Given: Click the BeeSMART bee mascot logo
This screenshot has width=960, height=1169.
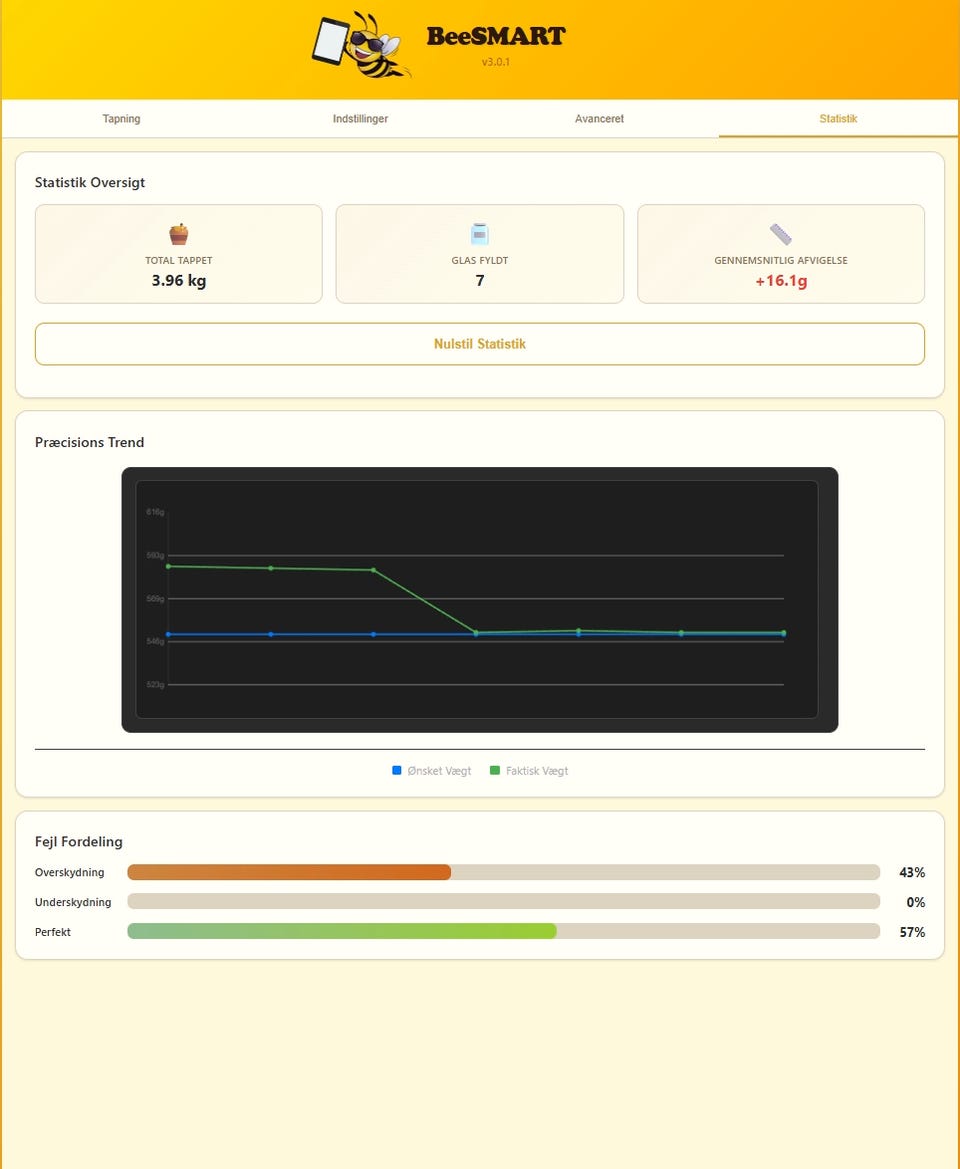Looking at the screenshot, I should 361,45.
